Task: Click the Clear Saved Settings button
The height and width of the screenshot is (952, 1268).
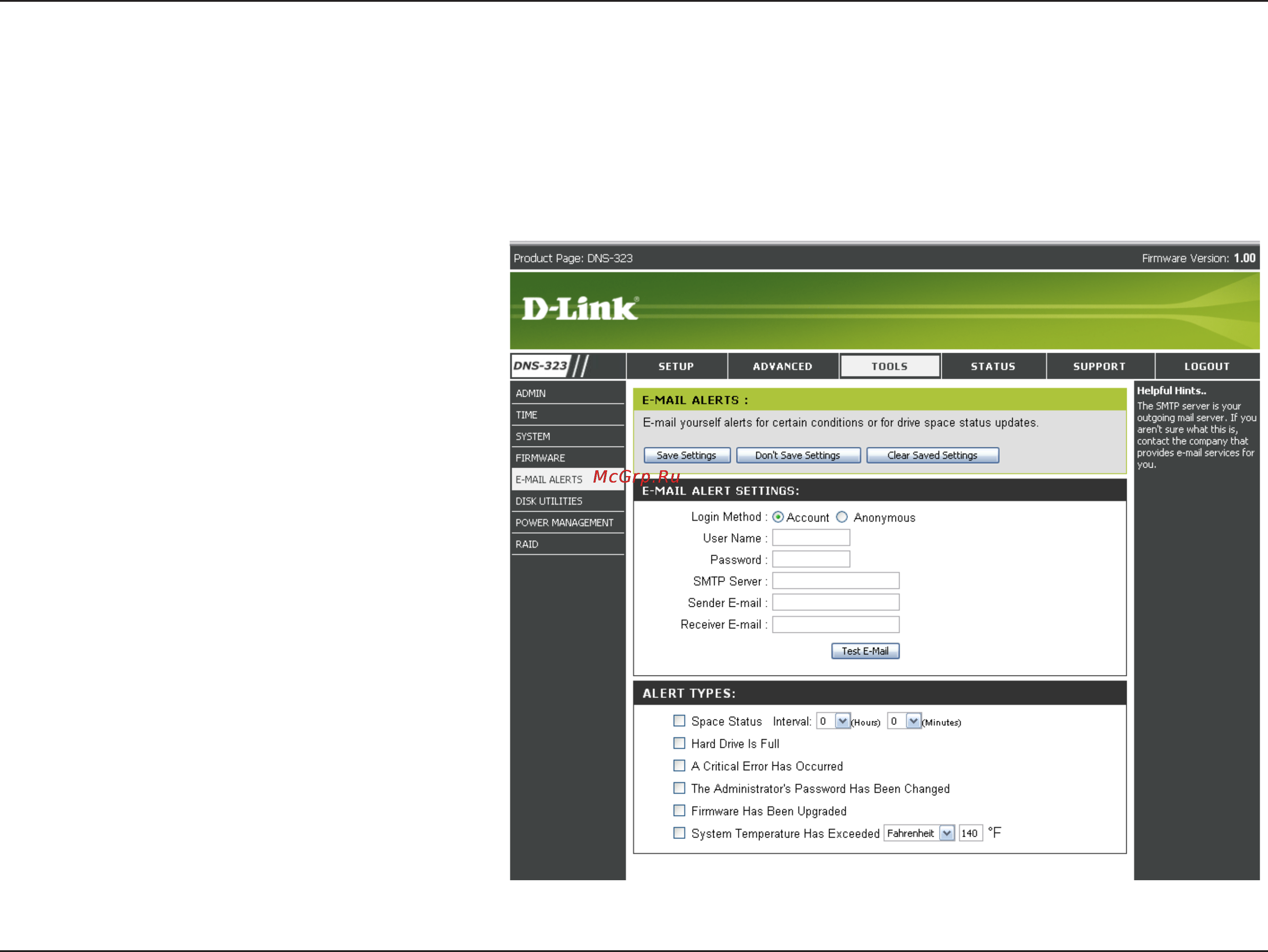Action: pyautogui.click(x=932, y=455)
